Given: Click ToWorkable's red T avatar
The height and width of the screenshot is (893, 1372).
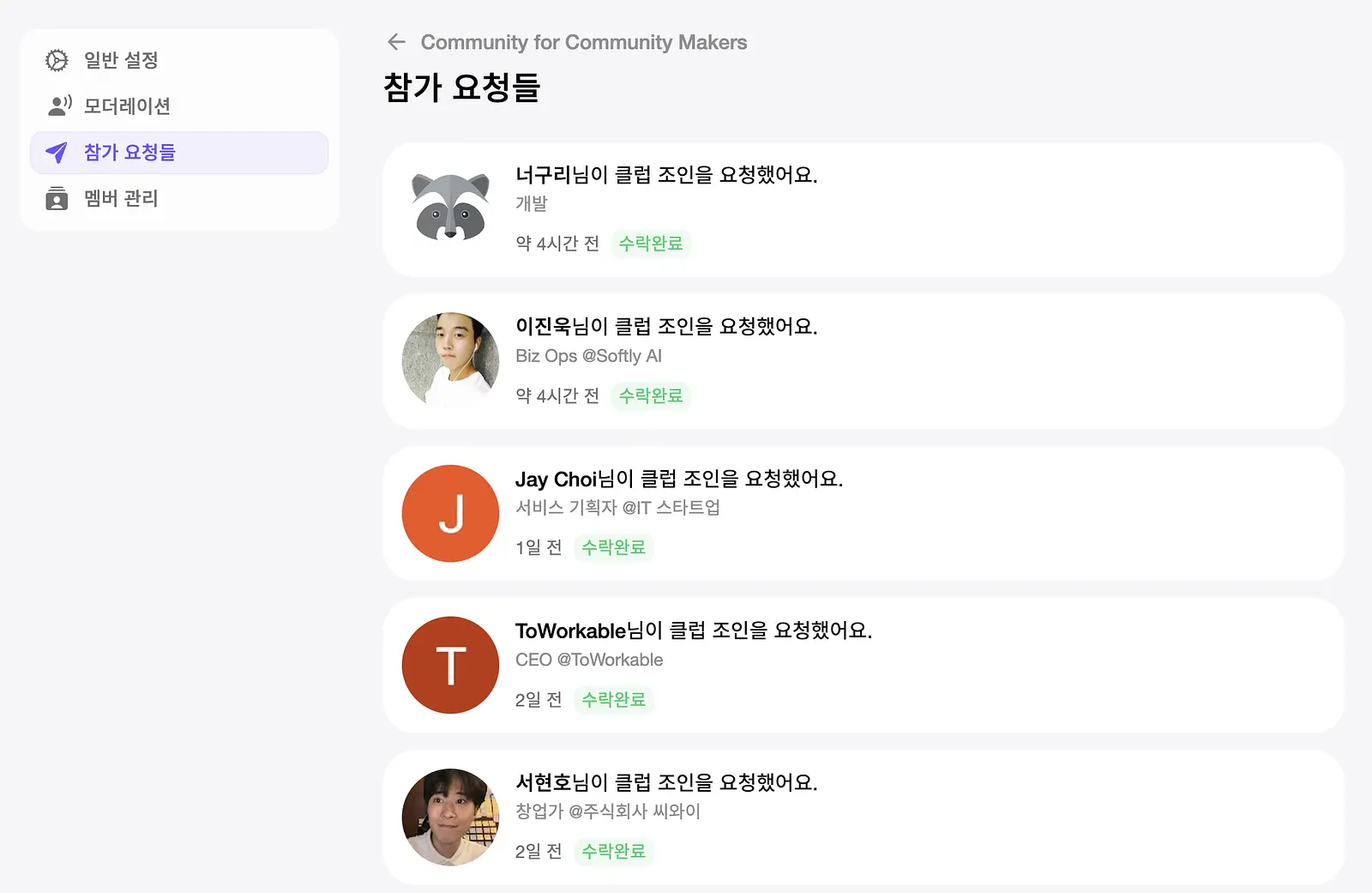Looking at the screenshot, I should coord(450,665).
